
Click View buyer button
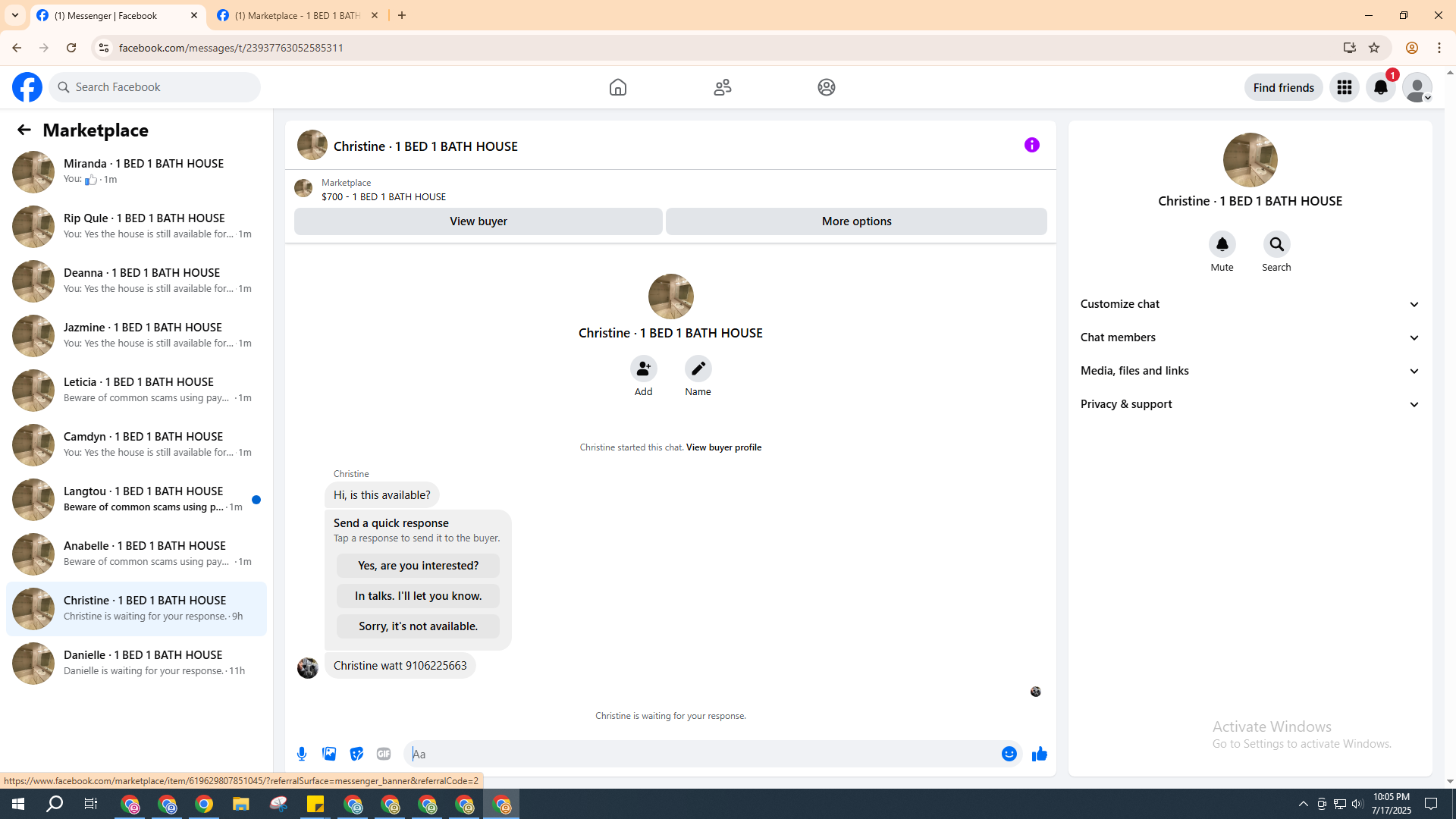(479, 221)
